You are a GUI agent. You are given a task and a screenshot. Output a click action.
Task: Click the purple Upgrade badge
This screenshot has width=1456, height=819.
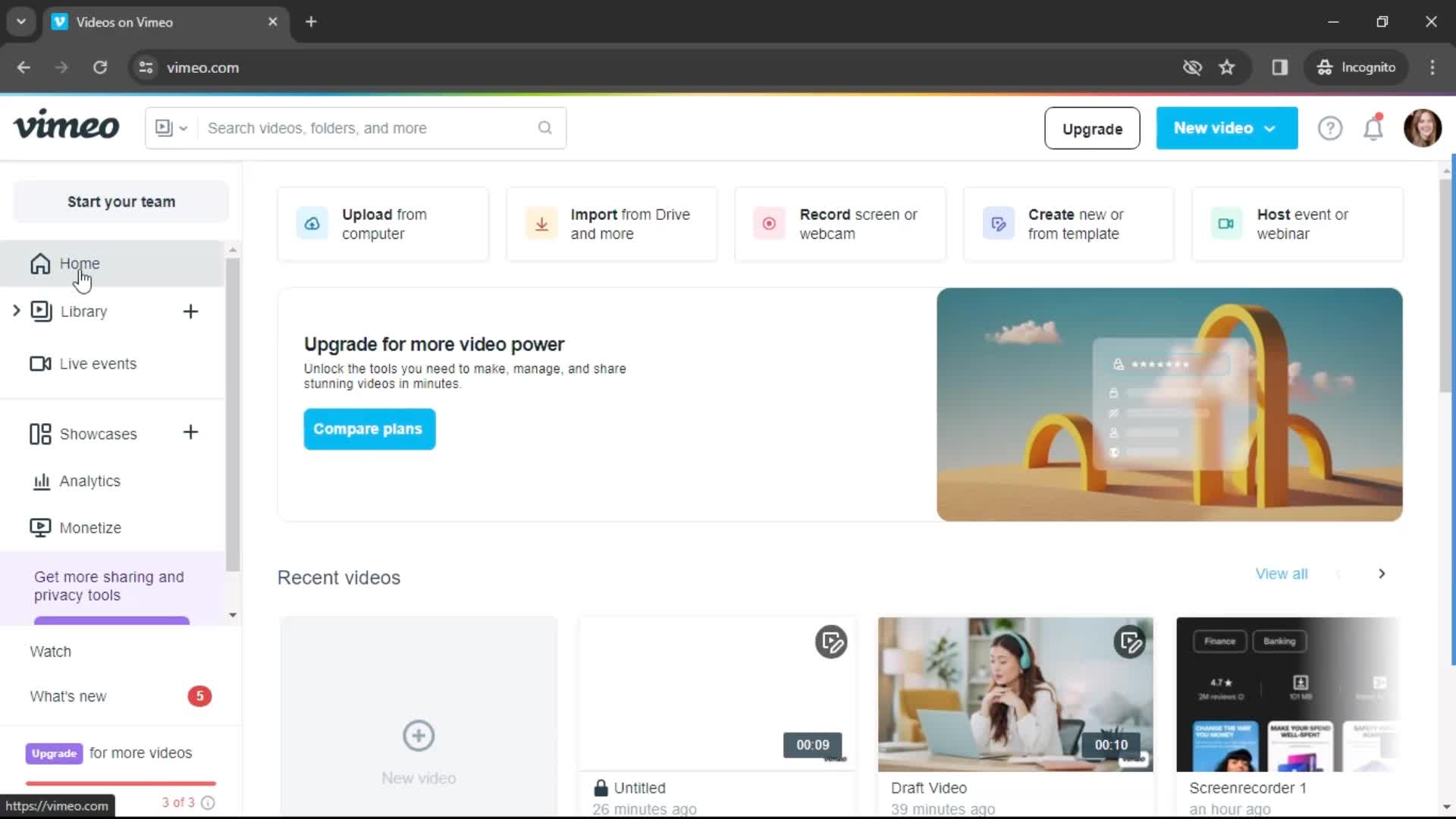pyautogui.click(x=54, y=753)
